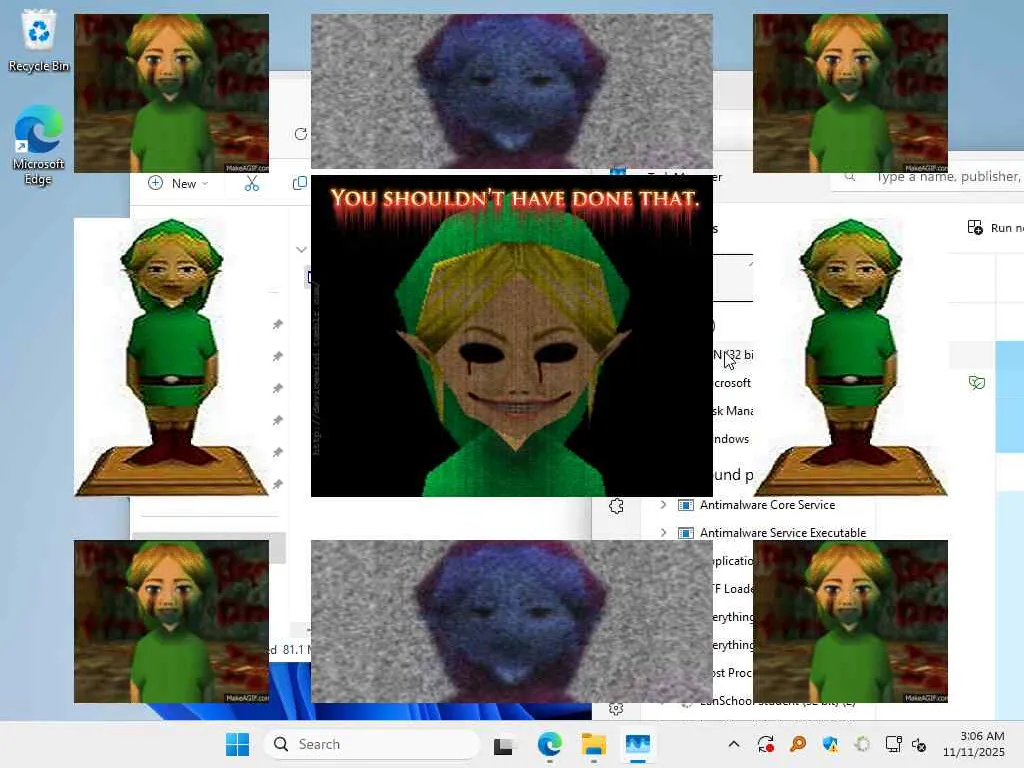Viewport: 1024px width, 768px height.
Task: Open the network tray icon
Action: tap(893, 744)
